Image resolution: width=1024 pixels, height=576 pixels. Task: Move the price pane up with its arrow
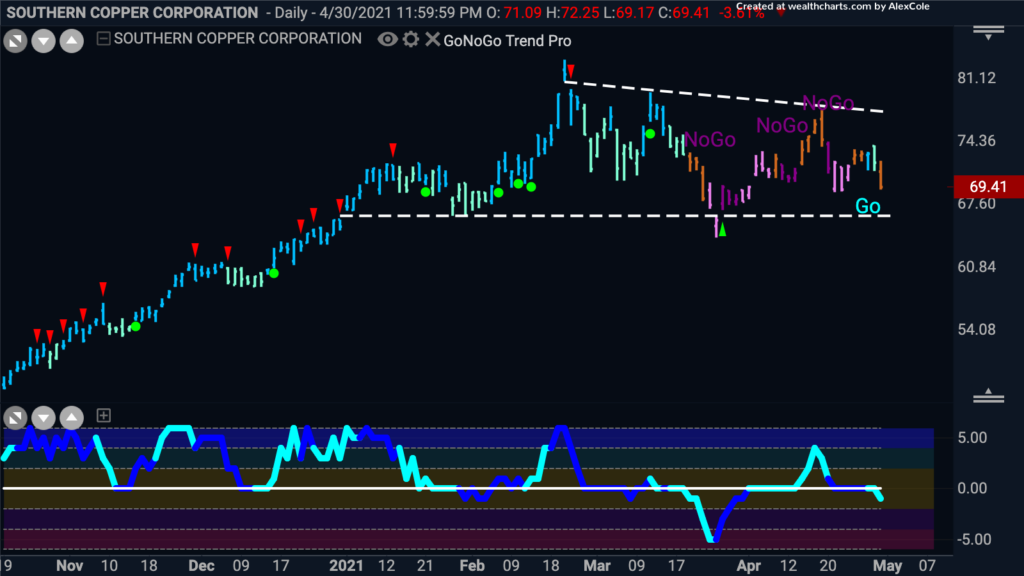click(x=72, y=41)
